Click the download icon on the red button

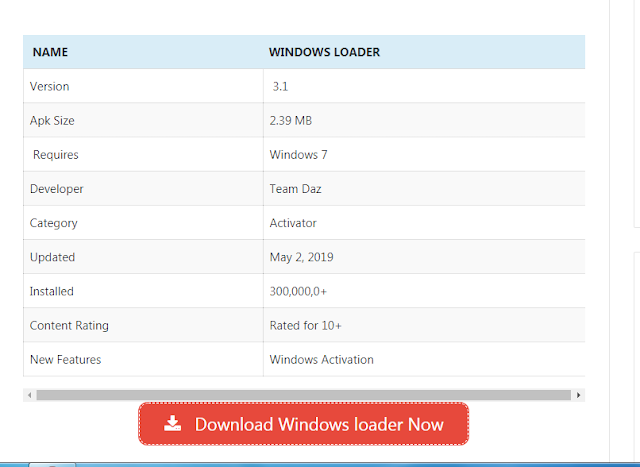tap(173, 424)
